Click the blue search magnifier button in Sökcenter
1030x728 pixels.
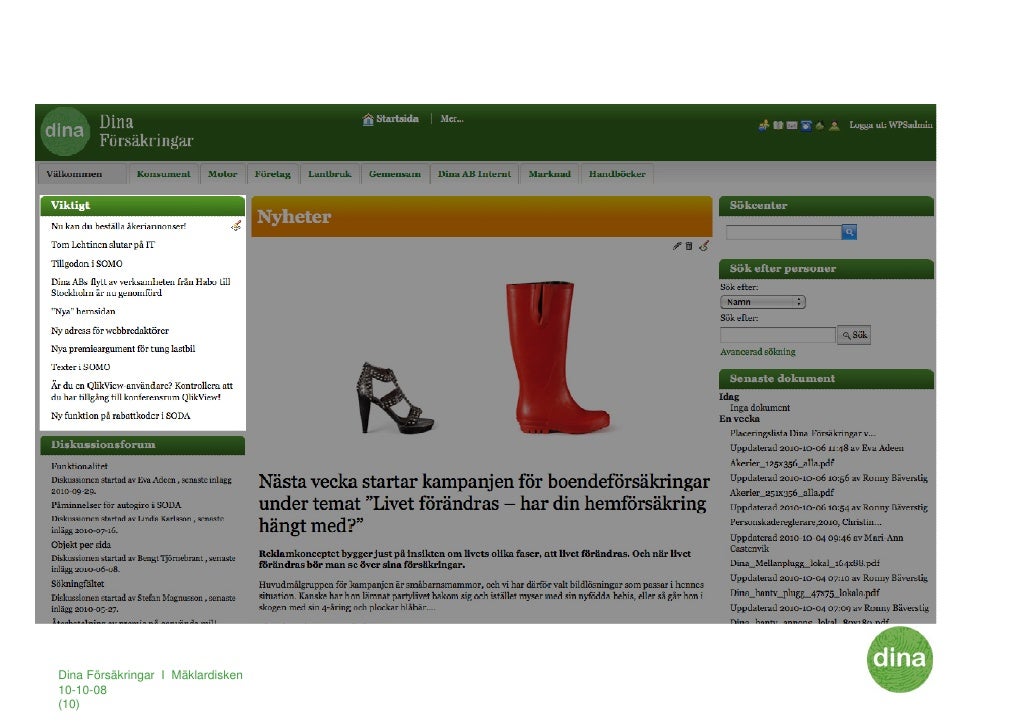pos(849,232)
